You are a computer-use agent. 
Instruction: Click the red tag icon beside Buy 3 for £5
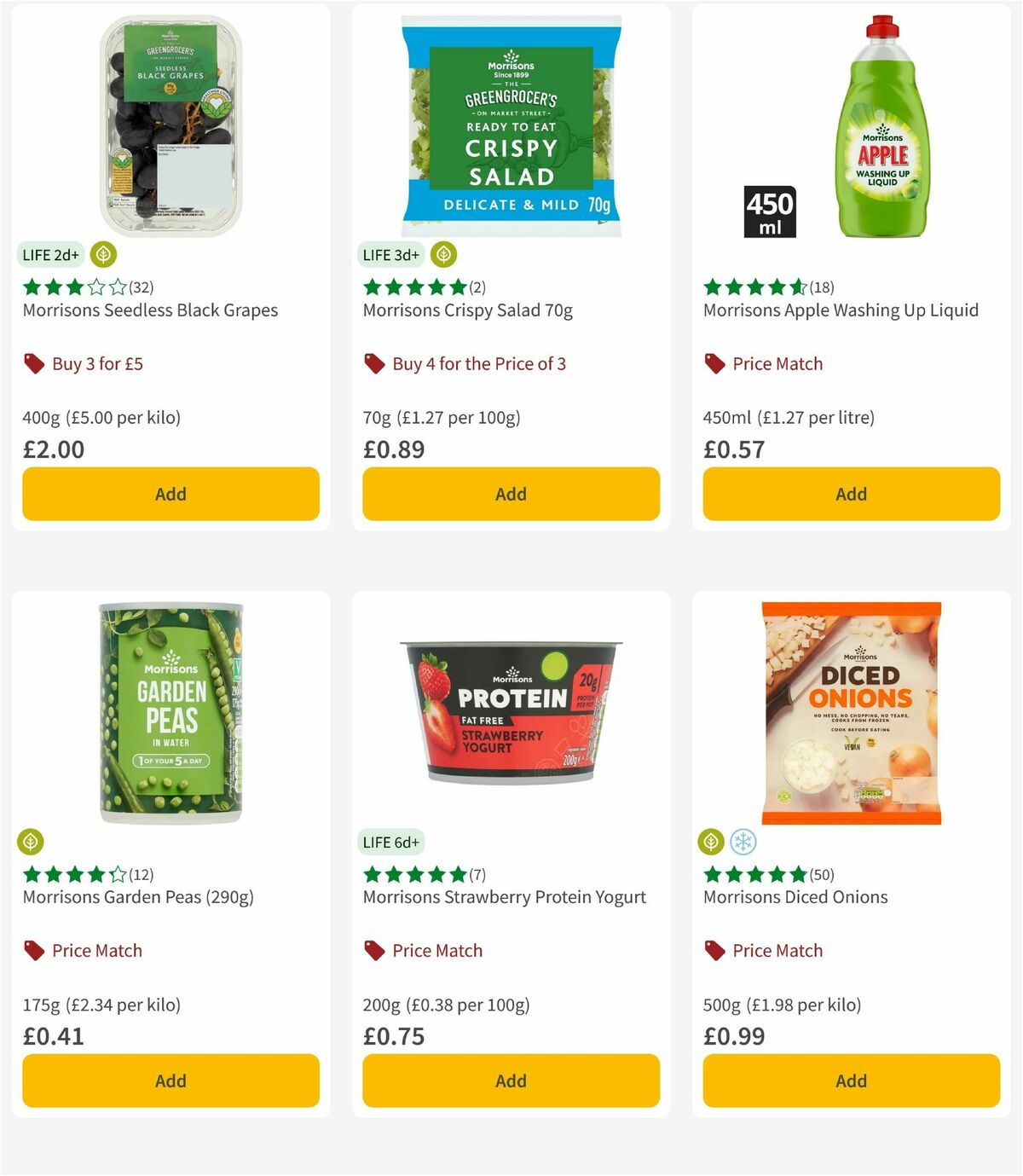click(33, 363)
